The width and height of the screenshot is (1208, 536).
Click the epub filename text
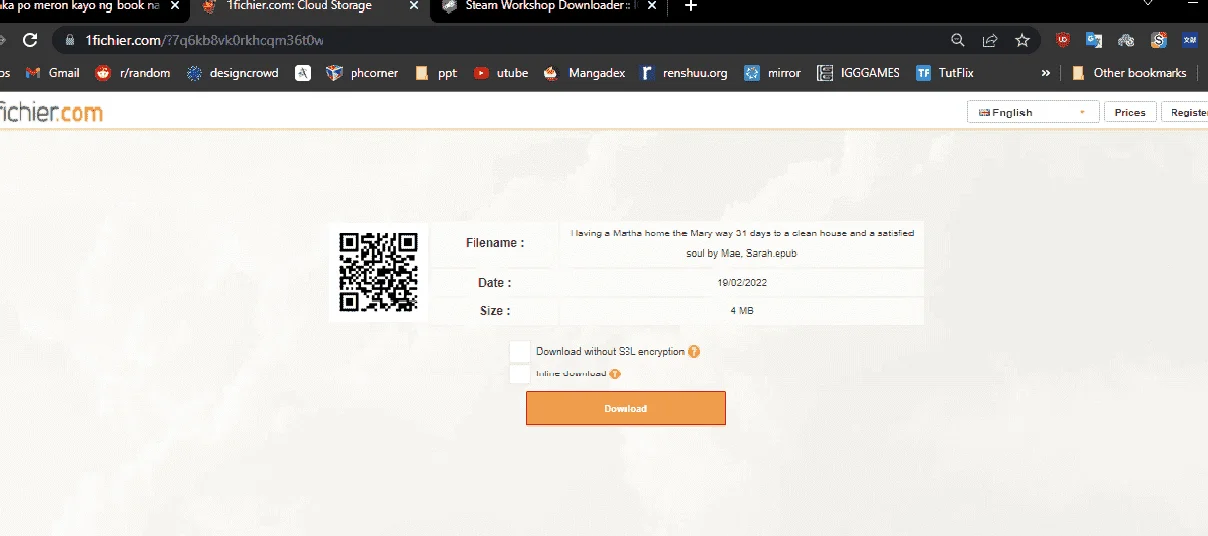pyautogui.click(x=742, y=243)
